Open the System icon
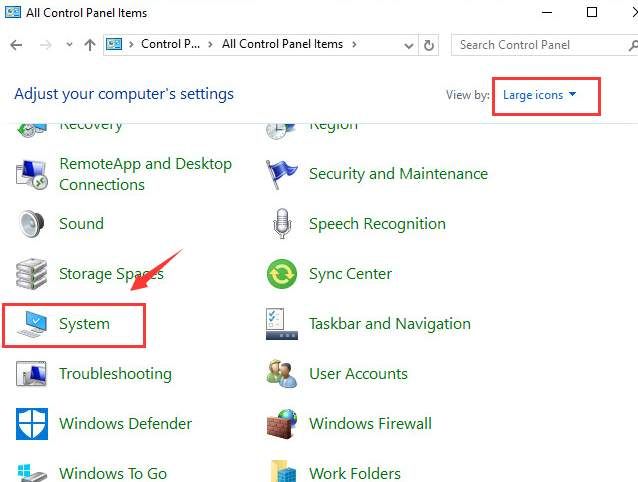 pos(32,324)
